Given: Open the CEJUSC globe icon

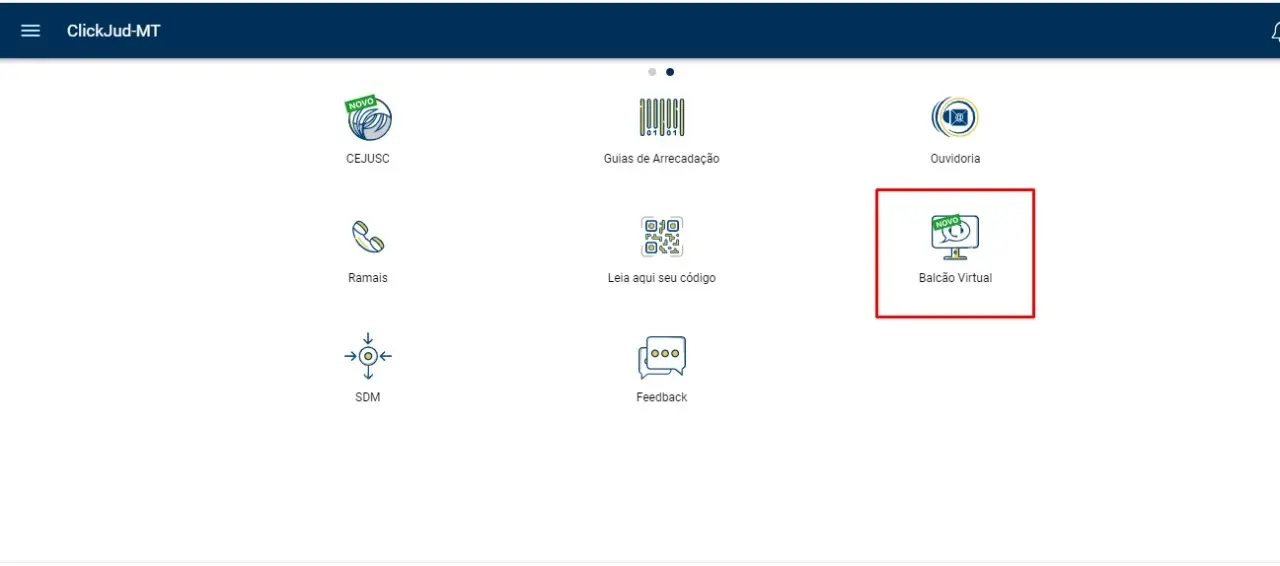Looking at the screenshot, I should (368, 118).
